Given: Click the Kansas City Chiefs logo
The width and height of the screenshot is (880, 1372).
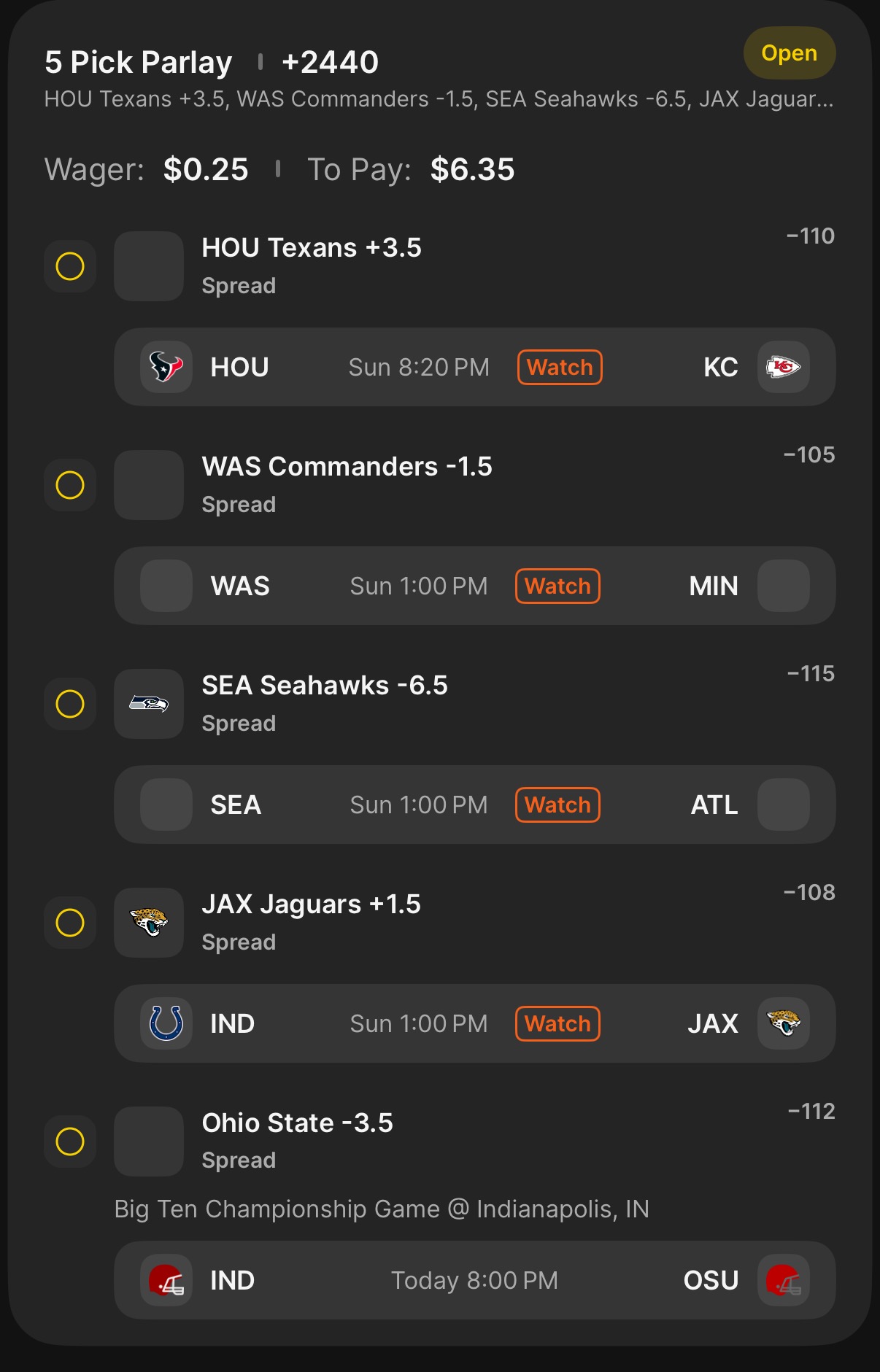Looking at the screenshot, I should 783,367.
